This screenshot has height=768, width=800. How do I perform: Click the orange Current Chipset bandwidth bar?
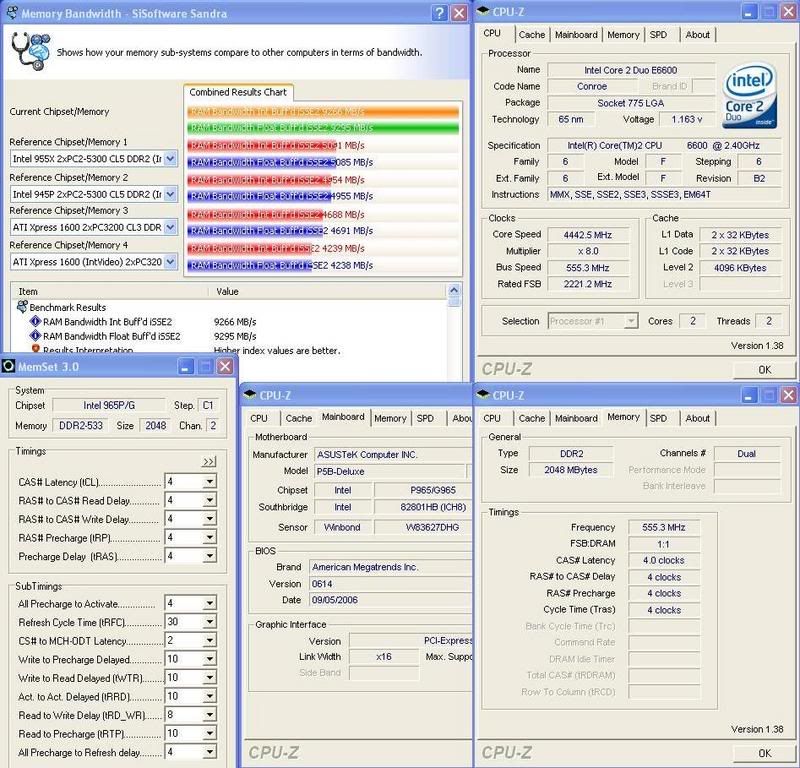[x=322, y=113]
